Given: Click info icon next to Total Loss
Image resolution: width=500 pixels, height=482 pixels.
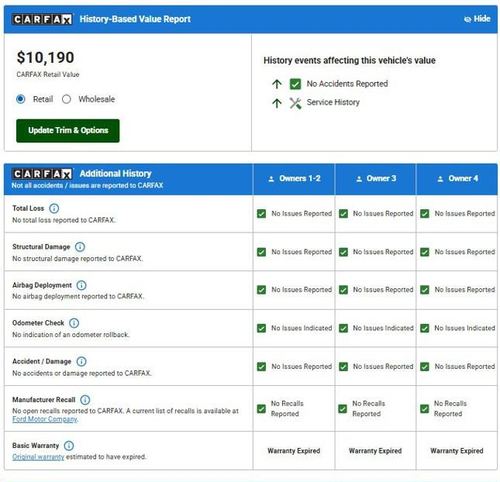Looking at the screenshot, I should (54, 208).
